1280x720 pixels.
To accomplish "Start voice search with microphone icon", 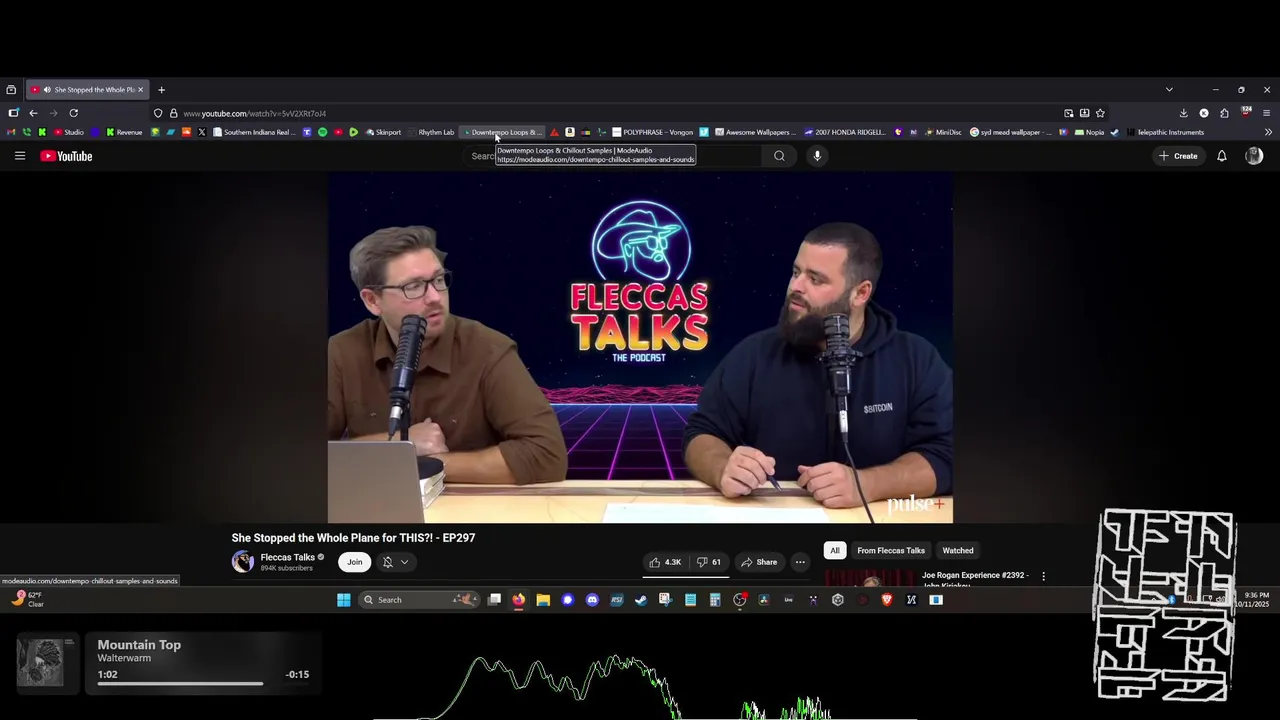I will (817, 156).
